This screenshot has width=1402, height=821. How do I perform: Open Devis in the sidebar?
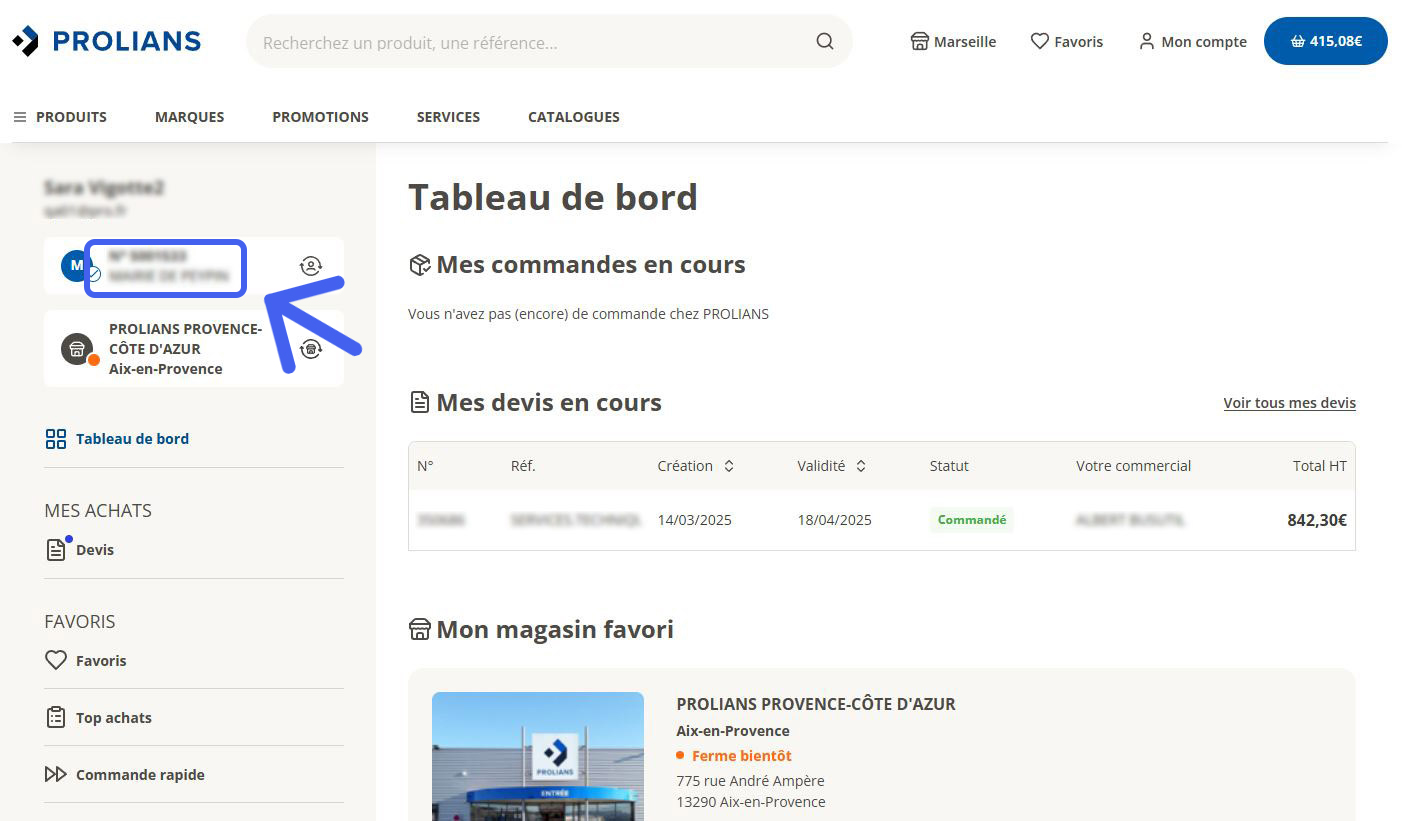click(80, 549)
